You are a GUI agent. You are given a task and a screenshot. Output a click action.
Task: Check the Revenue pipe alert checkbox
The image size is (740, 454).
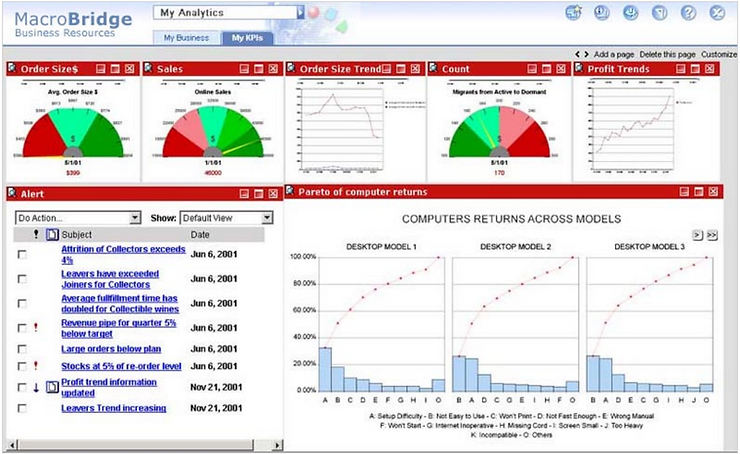click(22, 328)
